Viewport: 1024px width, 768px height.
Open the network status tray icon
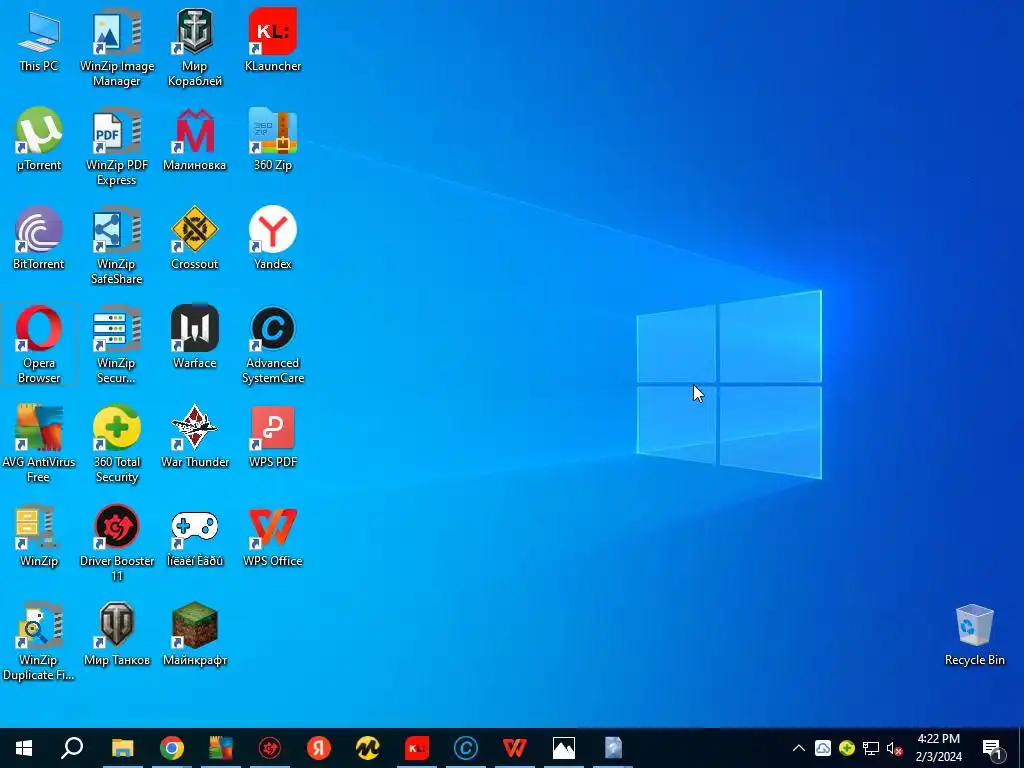[x=871, y=748]
